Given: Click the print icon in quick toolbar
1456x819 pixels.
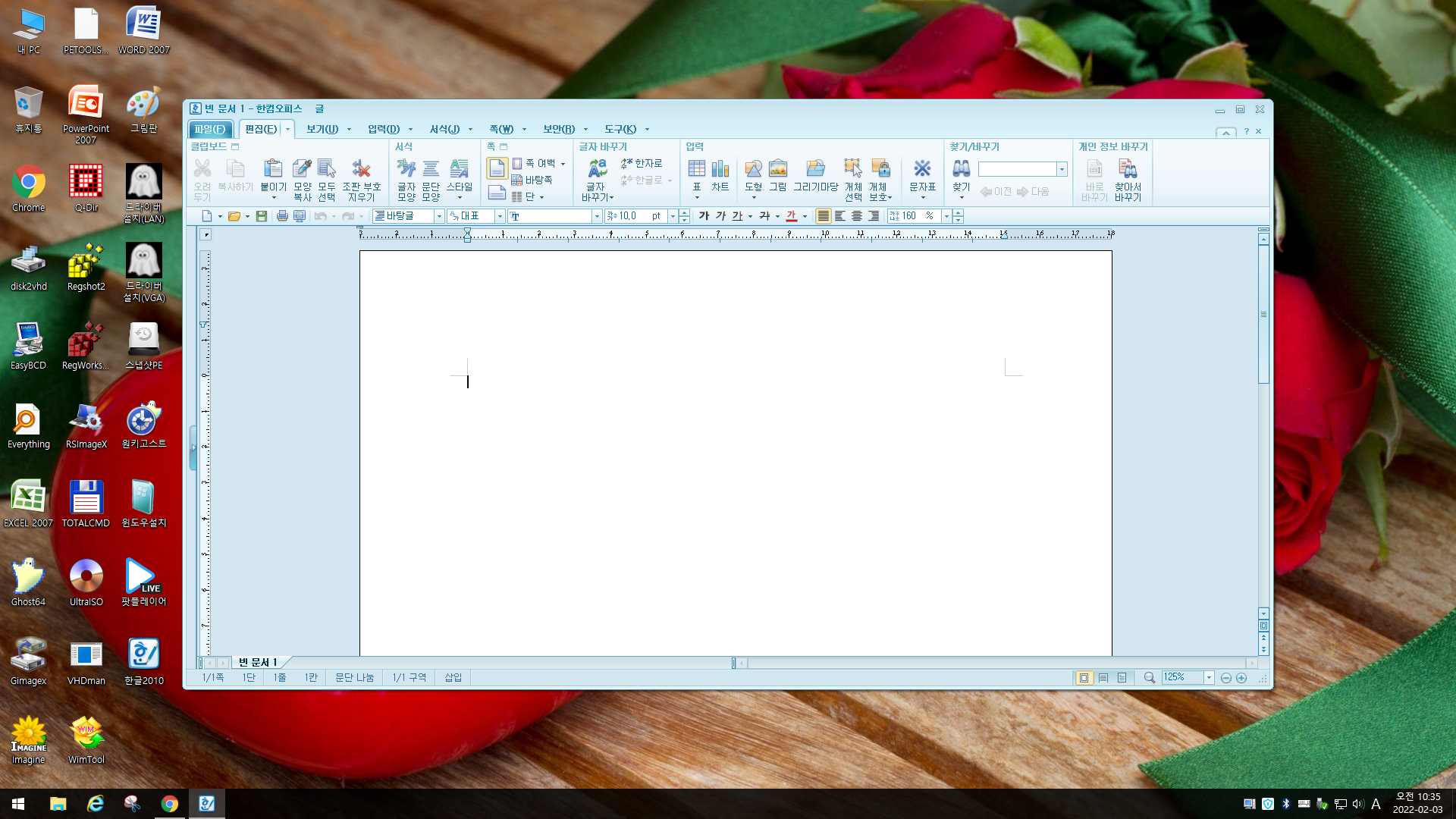Looking at the screenshot, I should [x=282, y=216].
